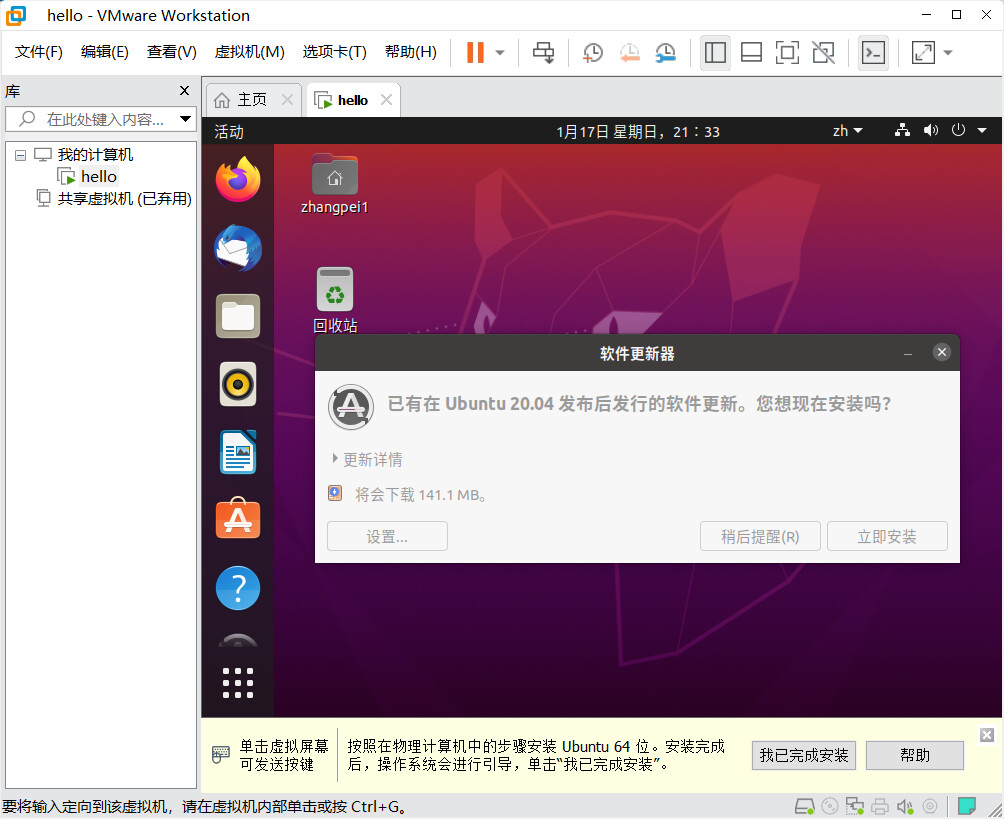Click 我已完成安装 button

tap(804, 756)
